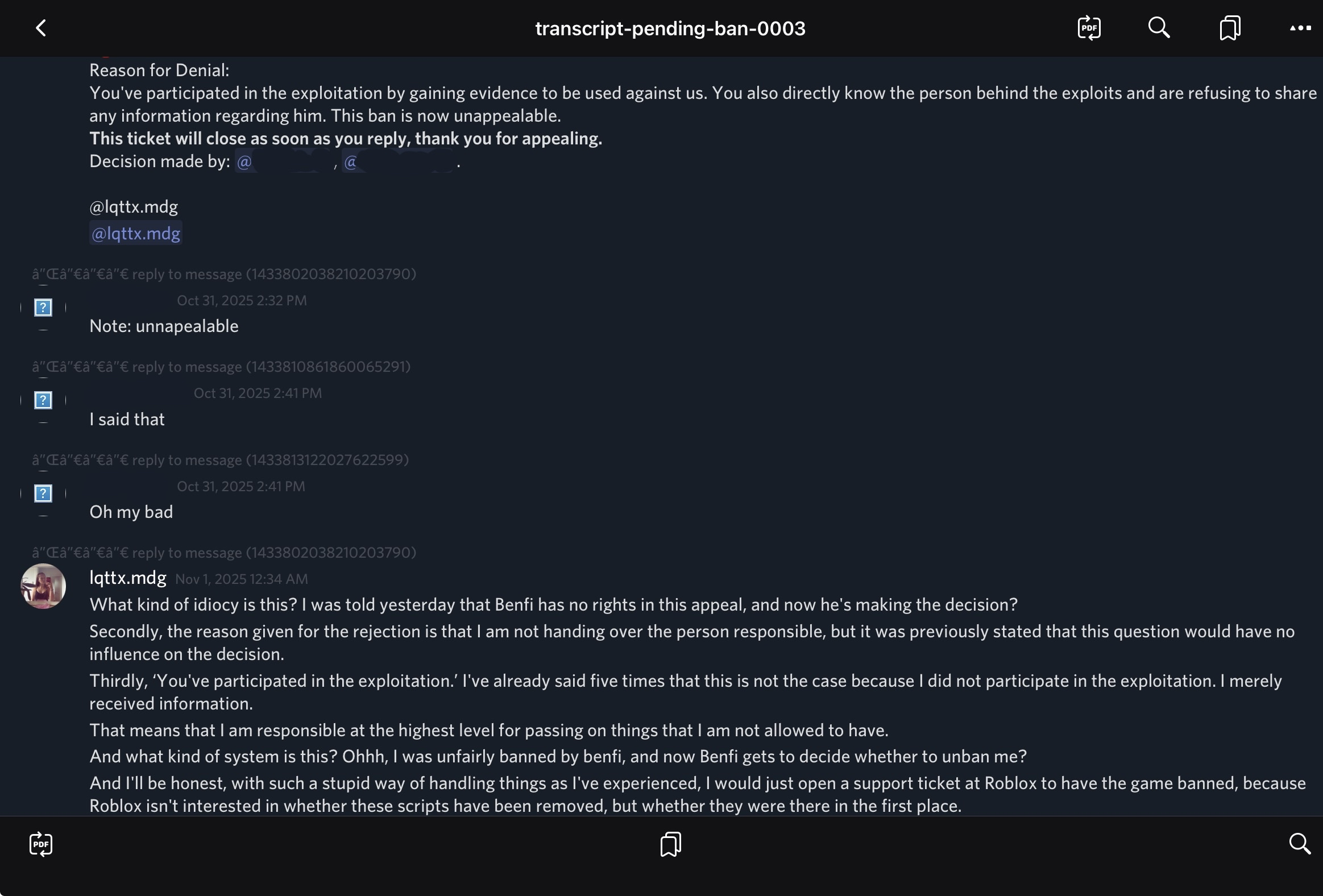The image size is (1323, 896).
Task: Click reply reference above lqttx.mdg's message
Action: click(224, 553)
